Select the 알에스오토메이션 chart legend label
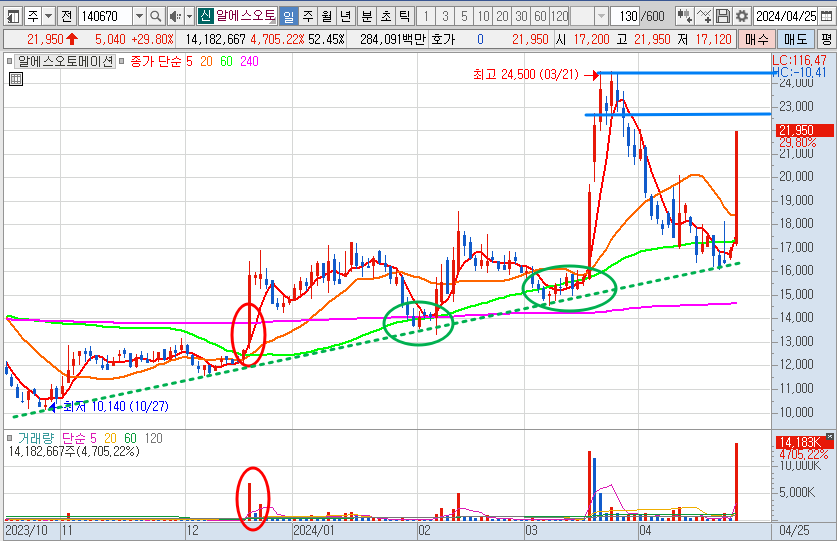Viewport: 837px width, 541px height. tap(65, 61)
